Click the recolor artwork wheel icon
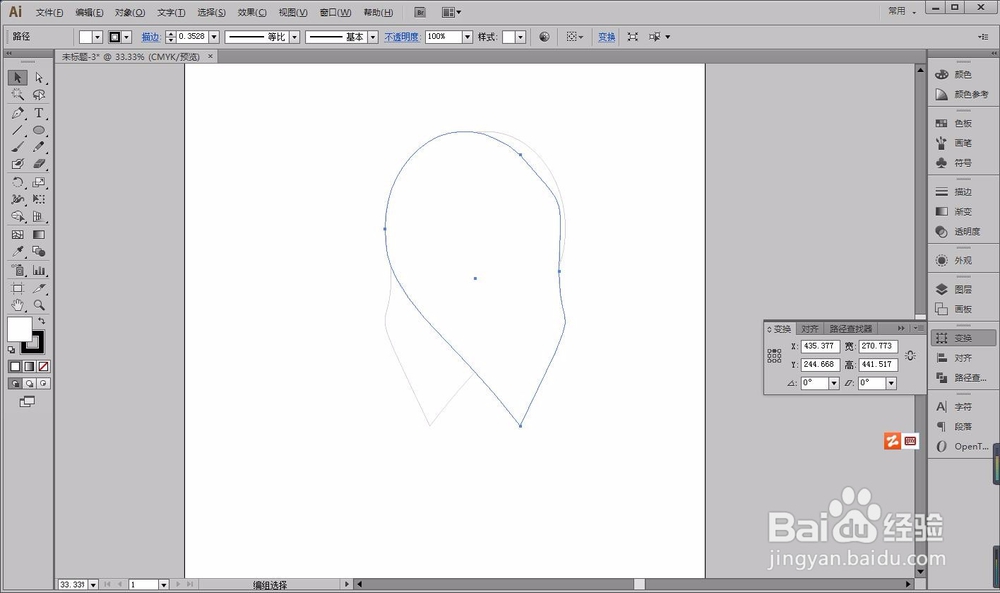Viewport: 1000px width, 593px height. tap(544, 37)
